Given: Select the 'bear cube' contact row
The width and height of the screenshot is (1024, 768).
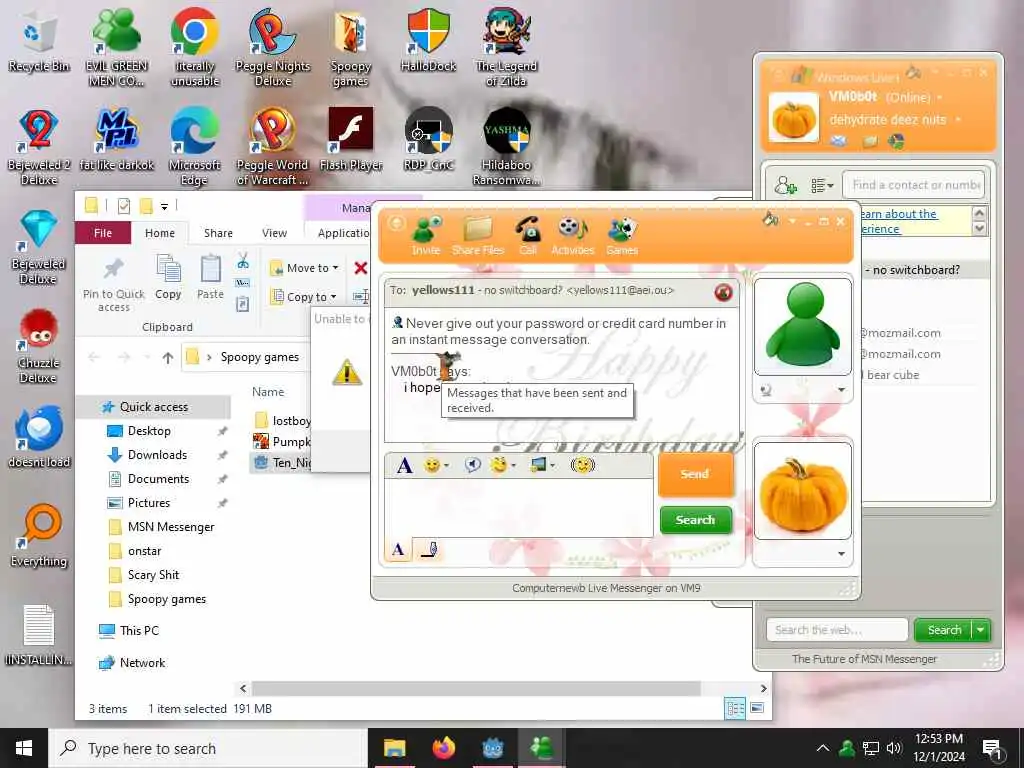Looking at the screenshot, I should pos(924,375).
